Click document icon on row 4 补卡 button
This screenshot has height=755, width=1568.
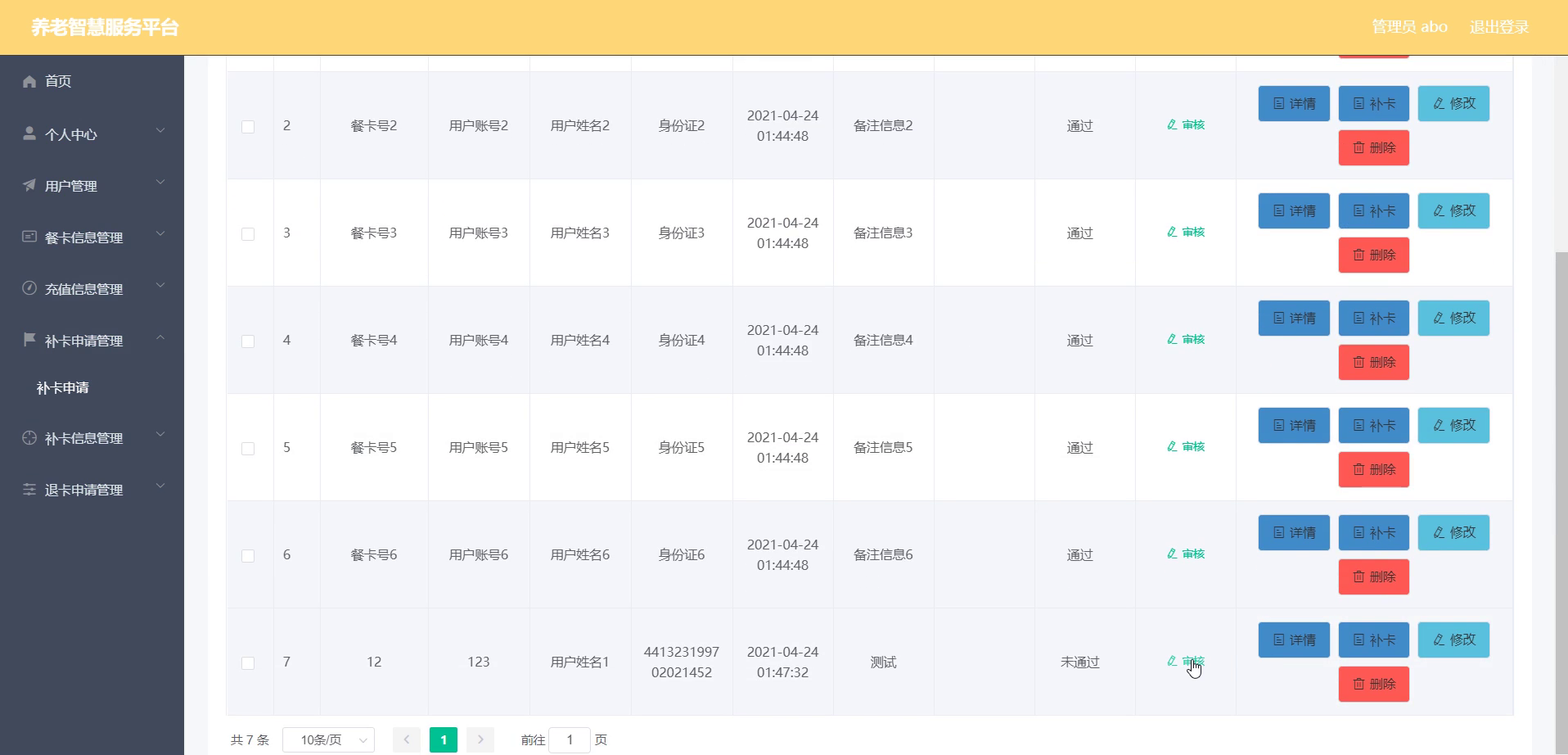[x=1358, y=318]
